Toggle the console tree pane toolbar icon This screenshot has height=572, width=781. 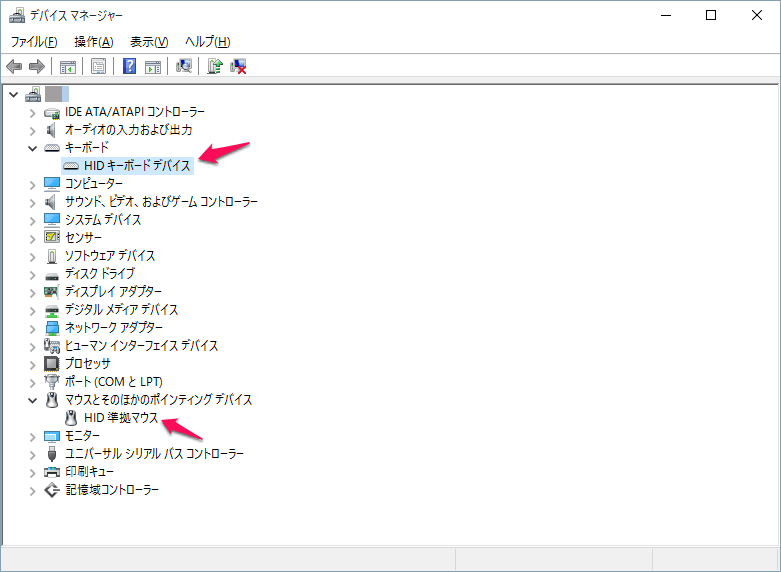(x=68, y=67)
